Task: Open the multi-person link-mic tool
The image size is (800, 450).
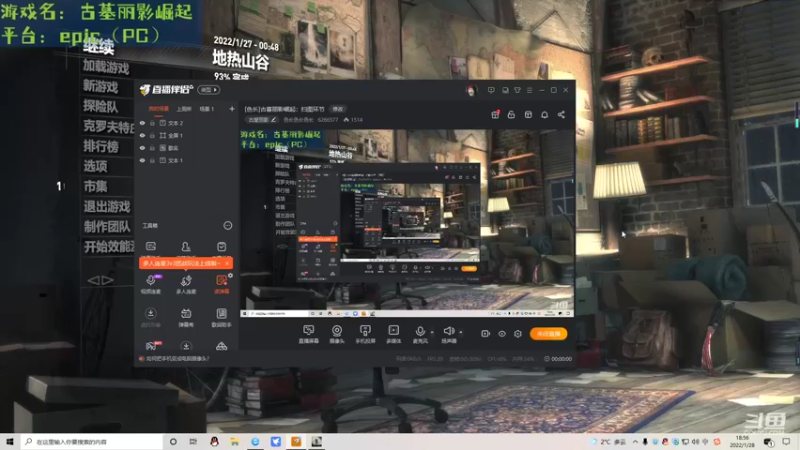Action: point(186,284)
